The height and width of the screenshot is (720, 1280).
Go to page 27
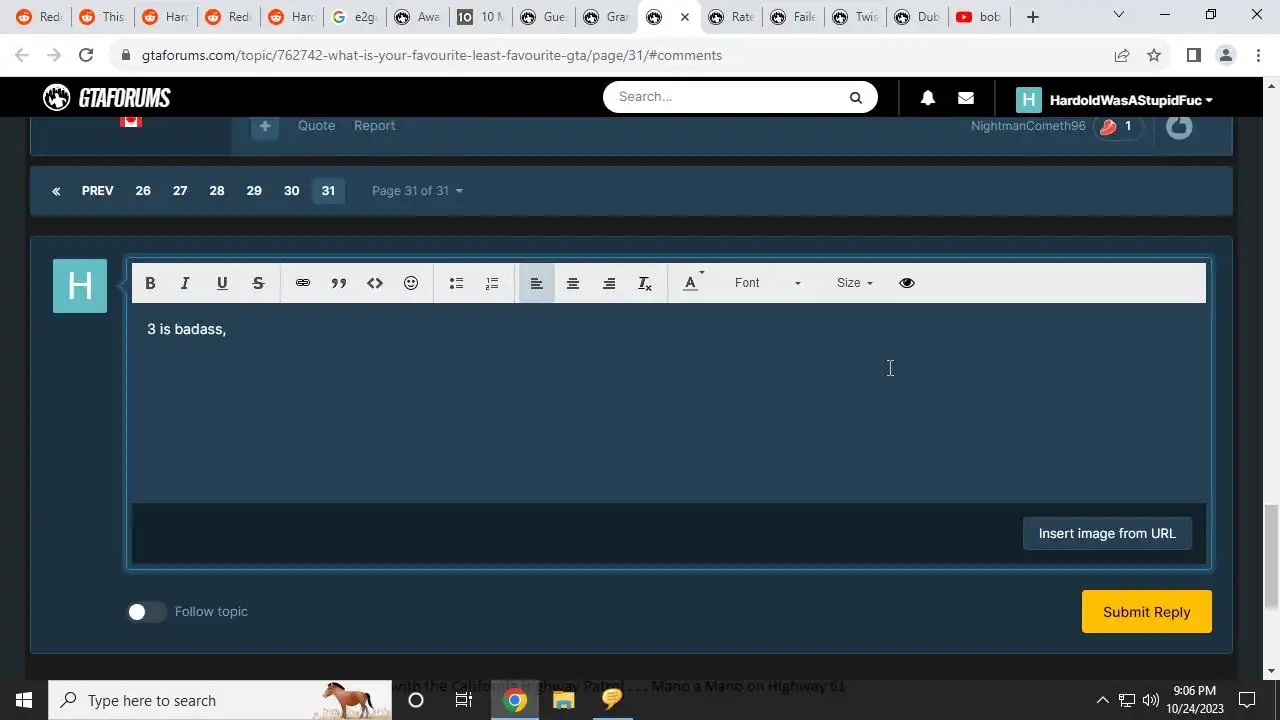[x=180, y=191]
